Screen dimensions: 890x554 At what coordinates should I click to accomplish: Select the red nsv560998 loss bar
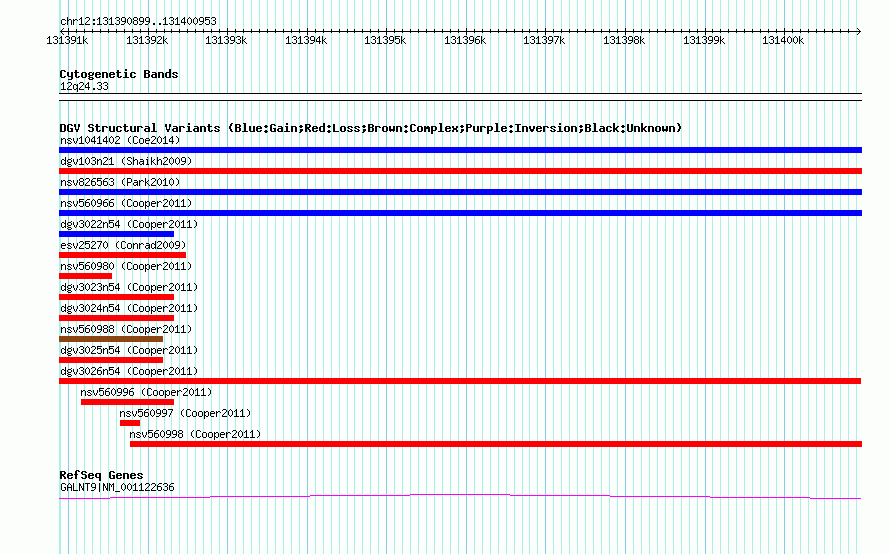496,444
